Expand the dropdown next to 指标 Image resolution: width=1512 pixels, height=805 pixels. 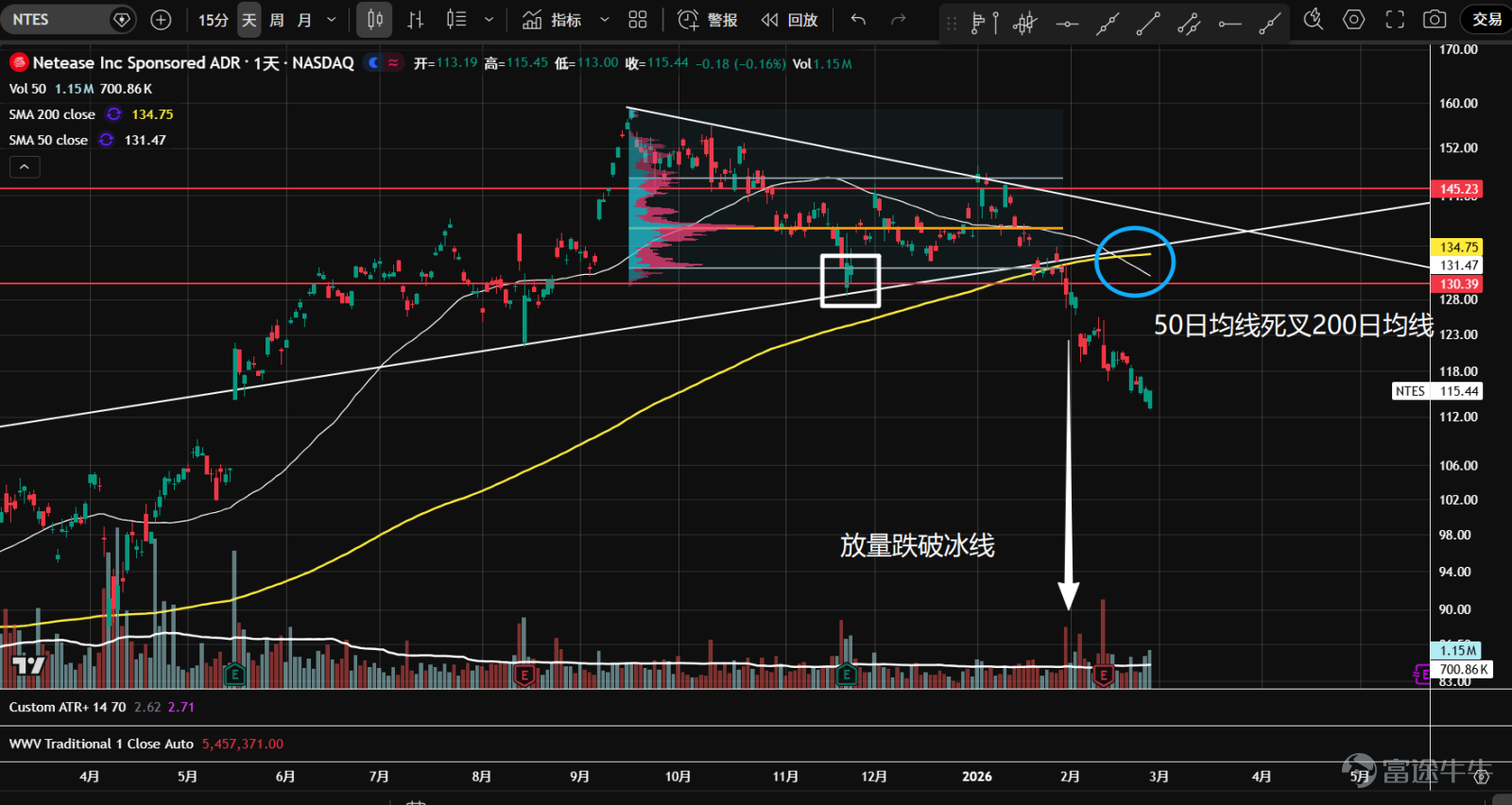click(605, 19)
